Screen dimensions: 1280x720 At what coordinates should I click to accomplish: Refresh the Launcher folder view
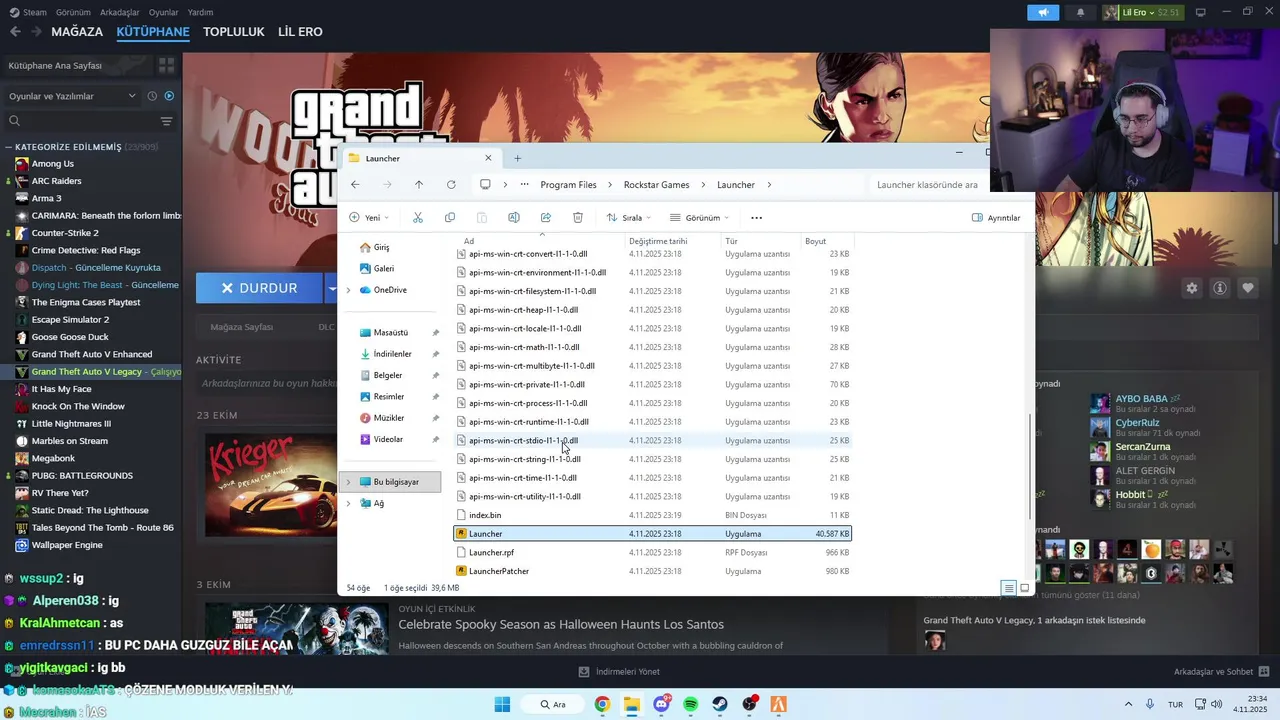pos(451,184)
